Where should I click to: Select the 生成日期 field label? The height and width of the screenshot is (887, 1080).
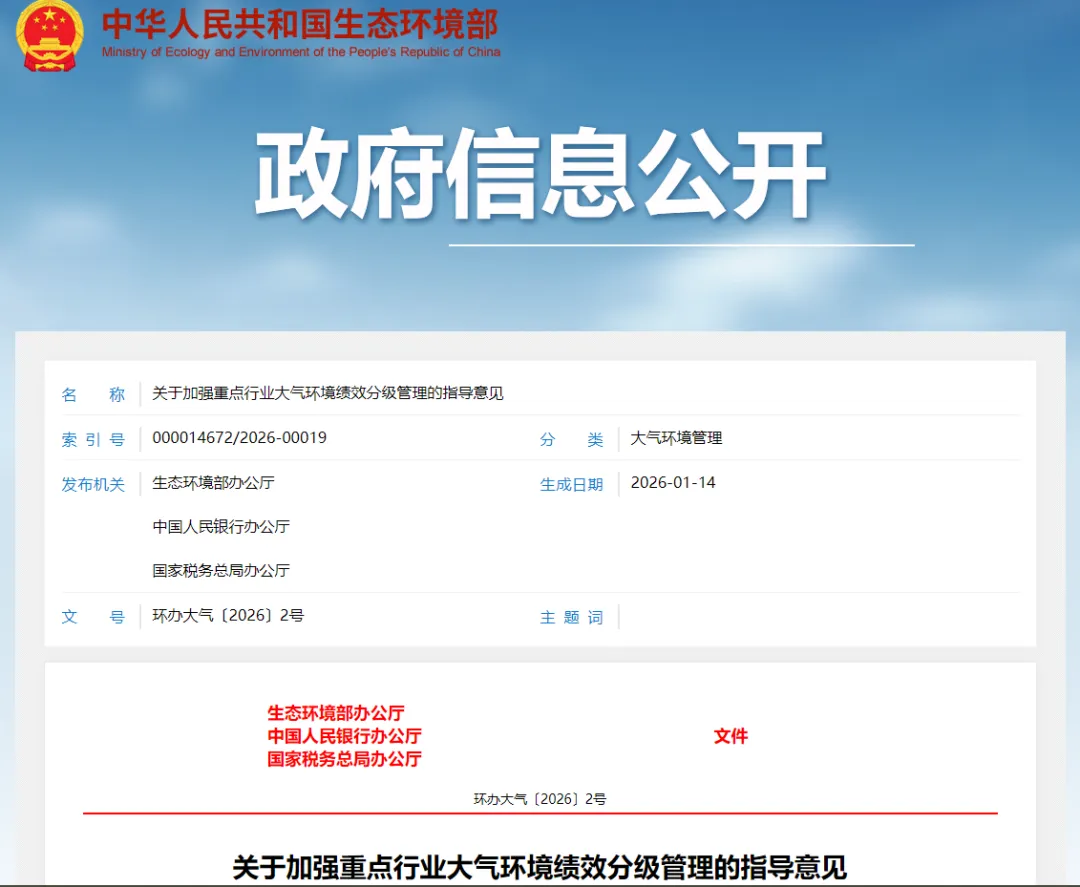[572, 484]
